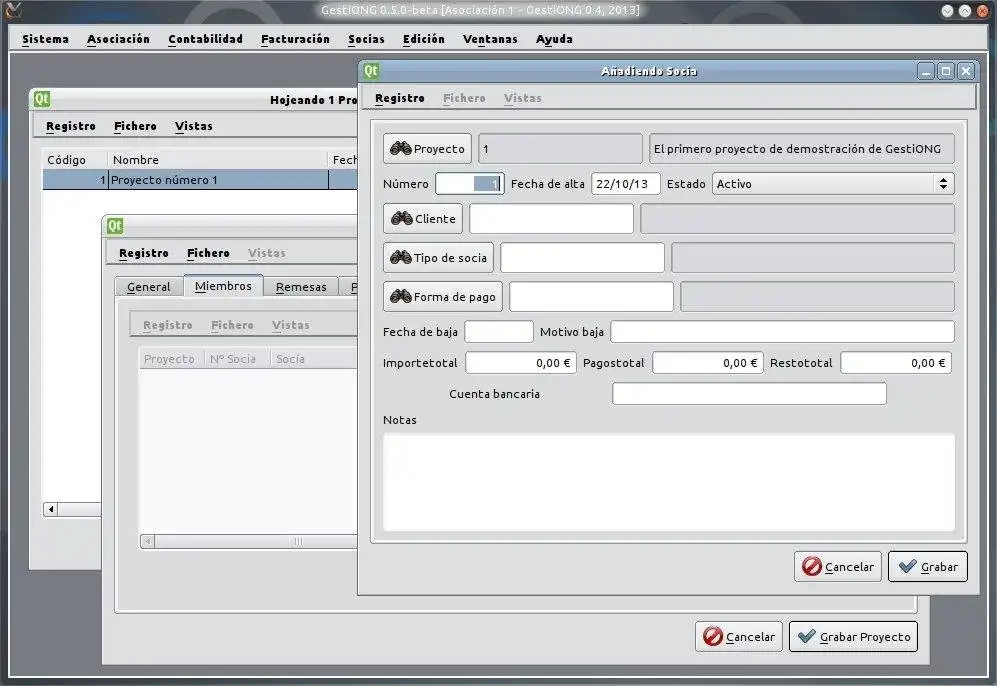
Task: Click the Importetotal amount field
Action: point(521,363)
